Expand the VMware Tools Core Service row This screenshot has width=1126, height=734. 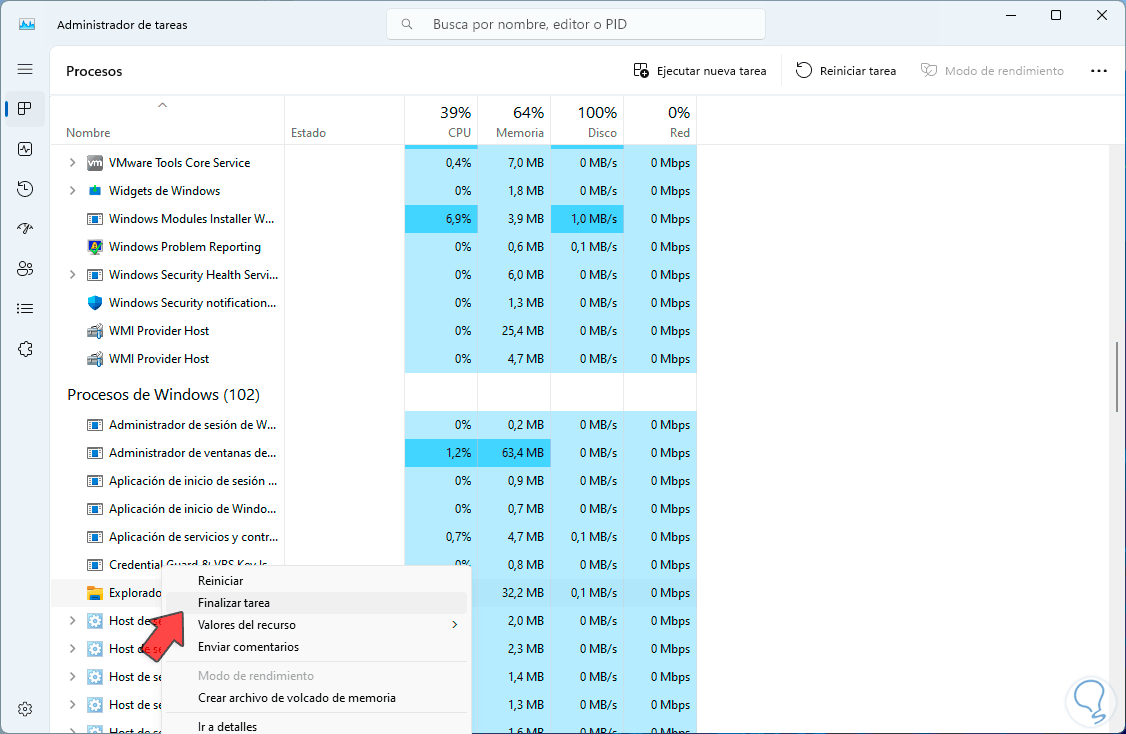click(x=72, y=163)
